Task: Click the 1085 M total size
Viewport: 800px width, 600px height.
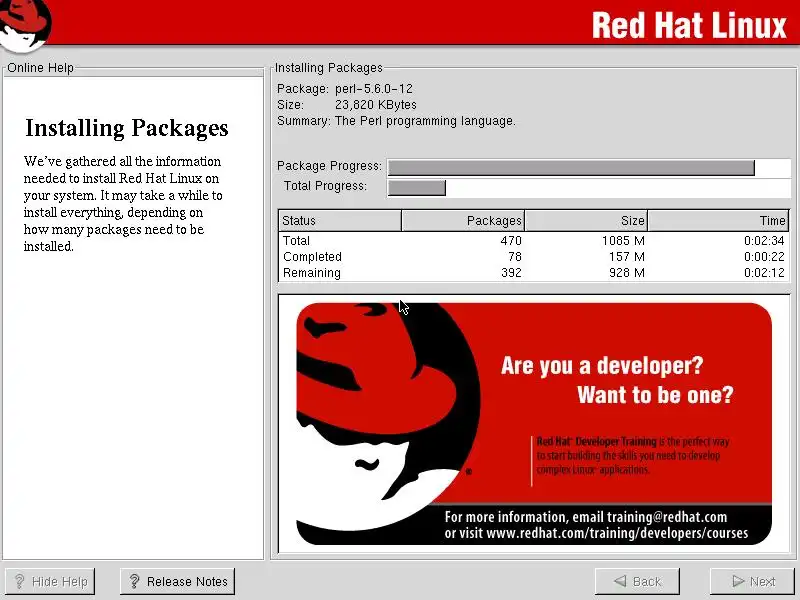Action: point(623,240)
